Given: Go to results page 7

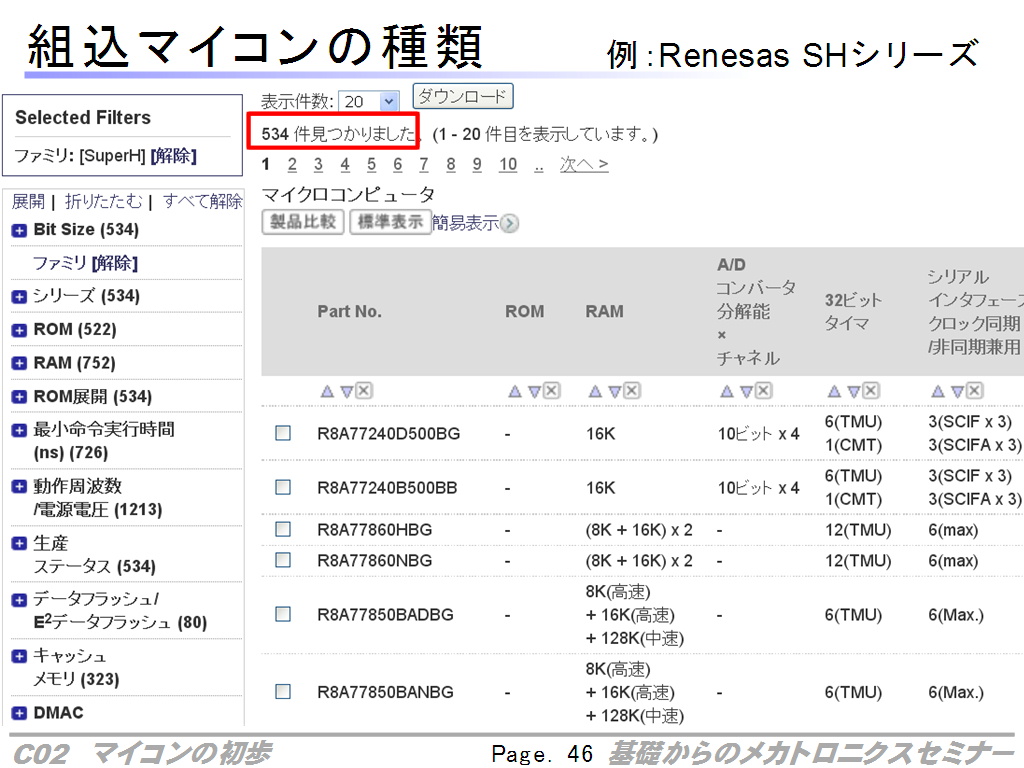Looking at the screenshot, I should pos(424,165).
